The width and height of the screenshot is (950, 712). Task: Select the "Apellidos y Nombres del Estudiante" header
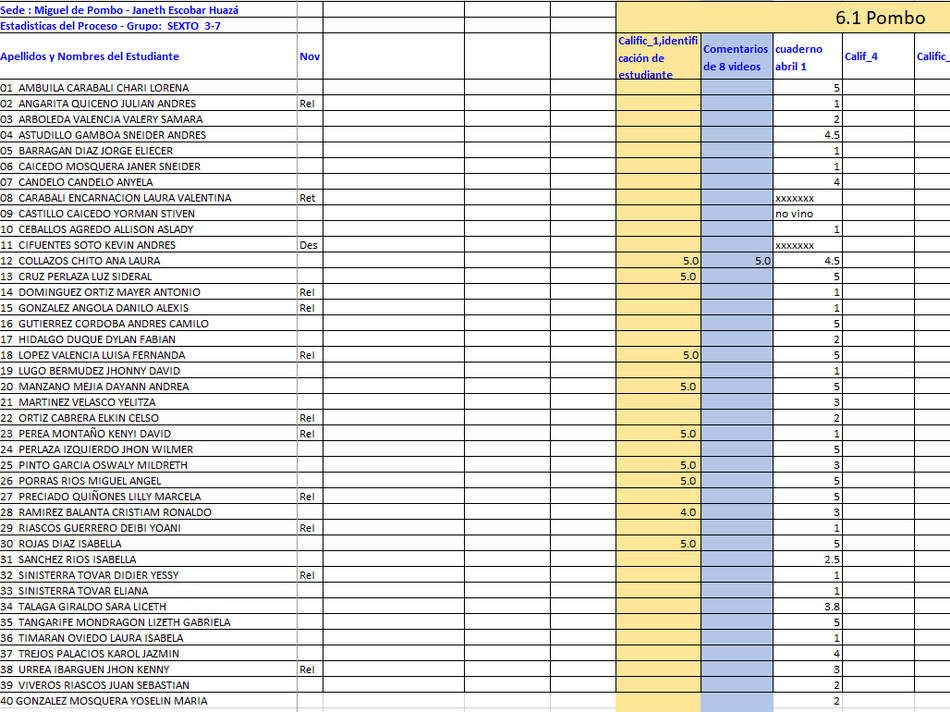(90, 57)
